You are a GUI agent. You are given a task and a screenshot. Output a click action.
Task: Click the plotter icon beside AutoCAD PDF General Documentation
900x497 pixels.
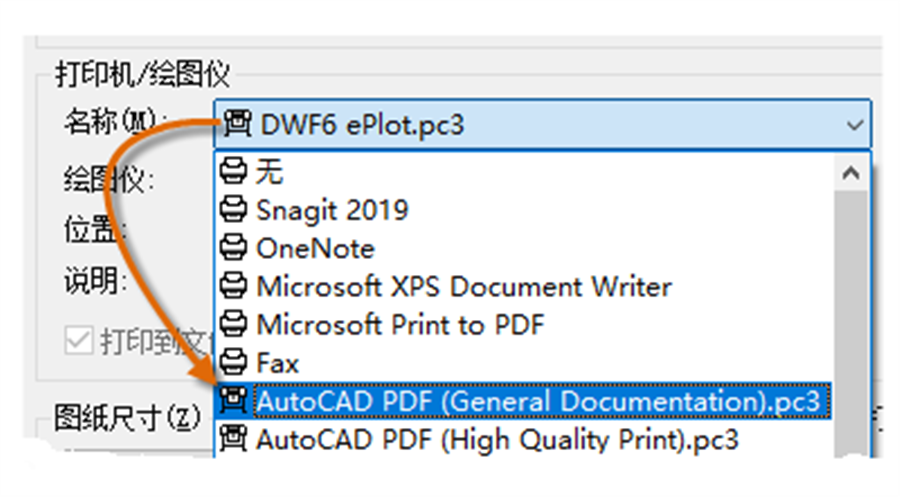234,401
